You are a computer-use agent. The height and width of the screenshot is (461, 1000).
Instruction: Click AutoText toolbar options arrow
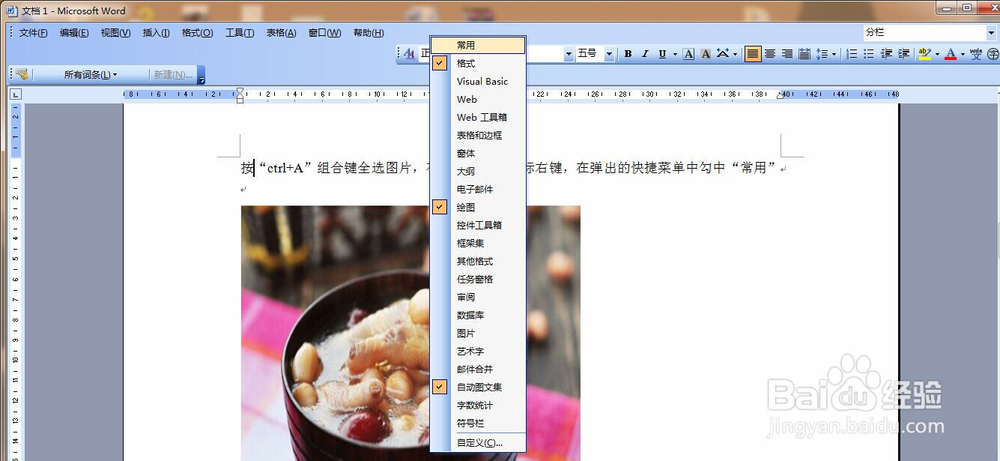tap(201, 75)
